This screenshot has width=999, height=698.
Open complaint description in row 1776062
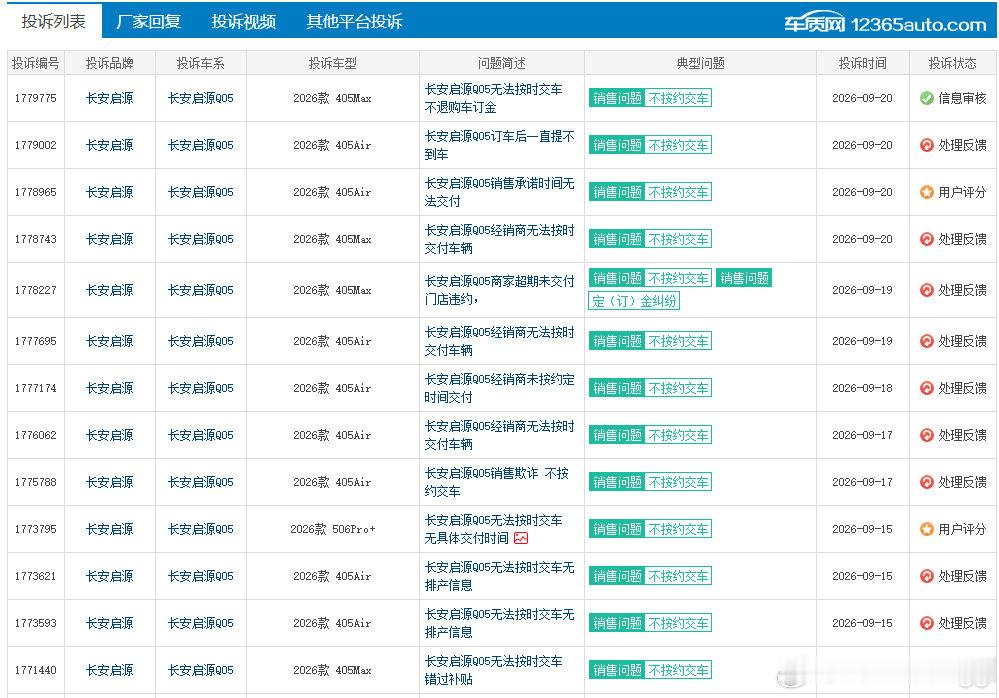pos(500,436)
